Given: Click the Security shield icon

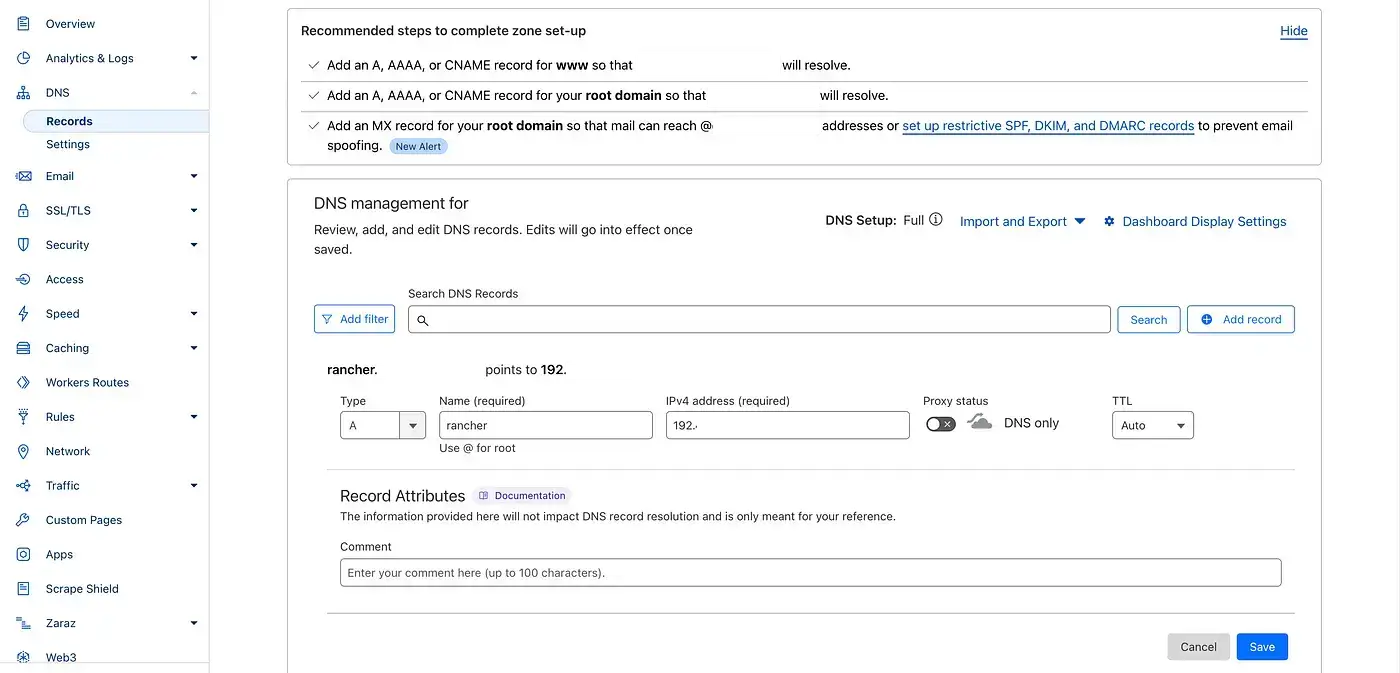Looking at the screenshot, I should [x=24, y=245].
